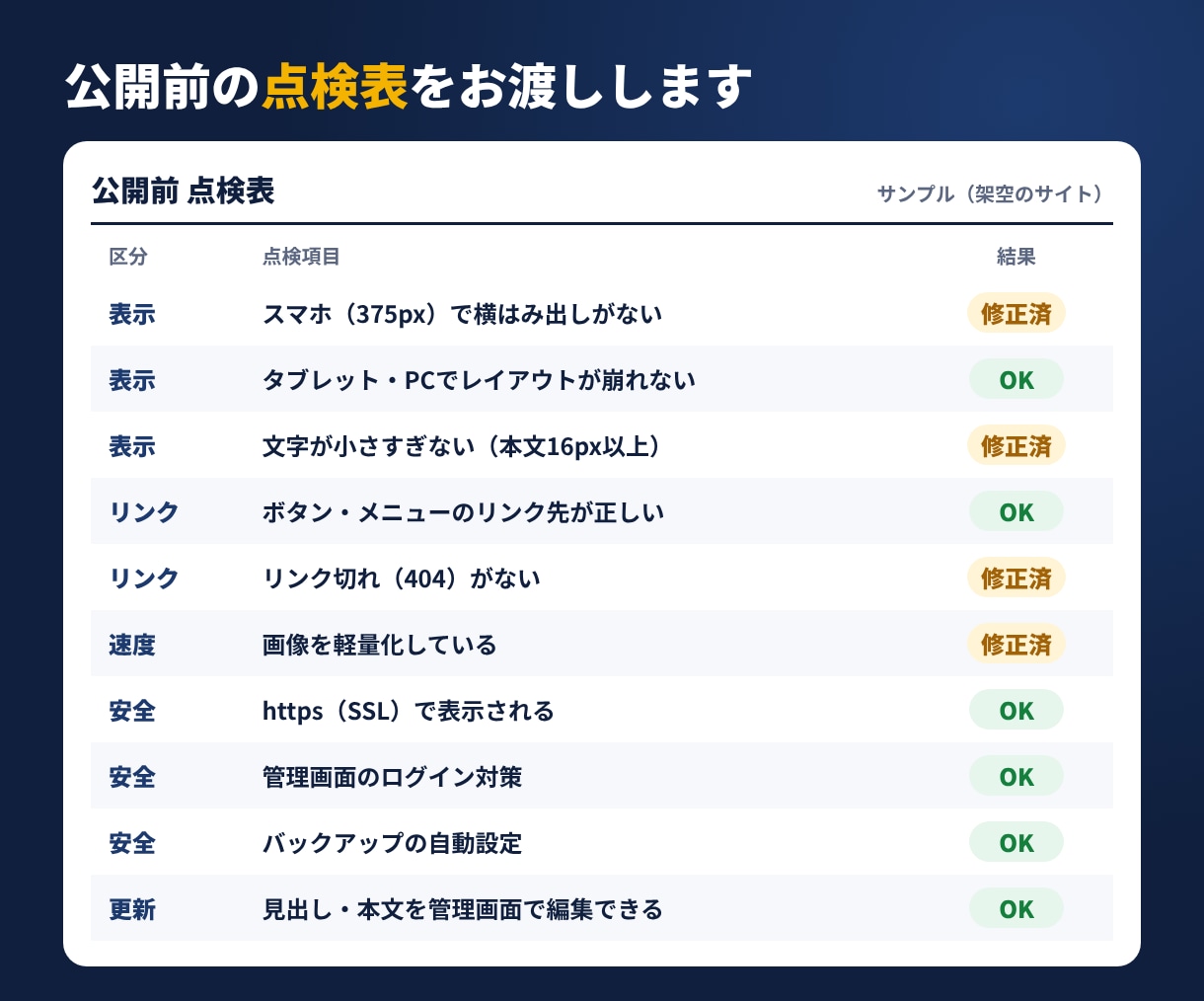The image size is (1204, 1001).
Task: Select item タブレット・PCでレイアウトが崩れない
Action: click(479, 380)
